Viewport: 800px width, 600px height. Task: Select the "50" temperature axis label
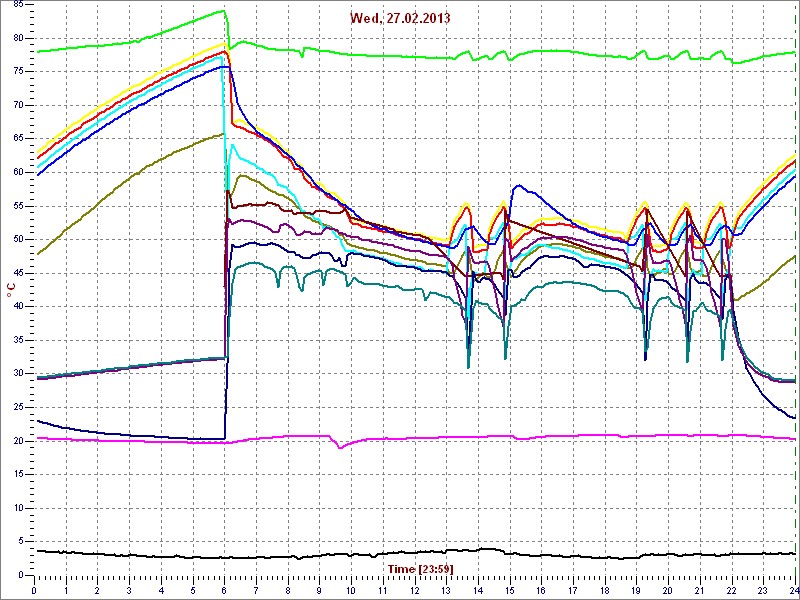[18, 240]
